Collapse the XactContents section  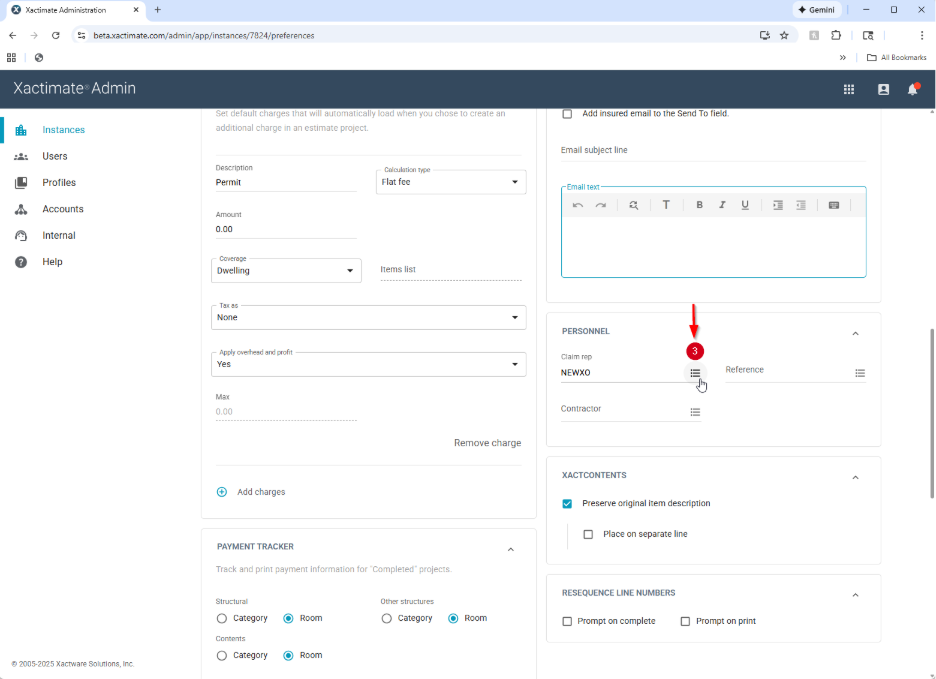[x=855, y=477]
